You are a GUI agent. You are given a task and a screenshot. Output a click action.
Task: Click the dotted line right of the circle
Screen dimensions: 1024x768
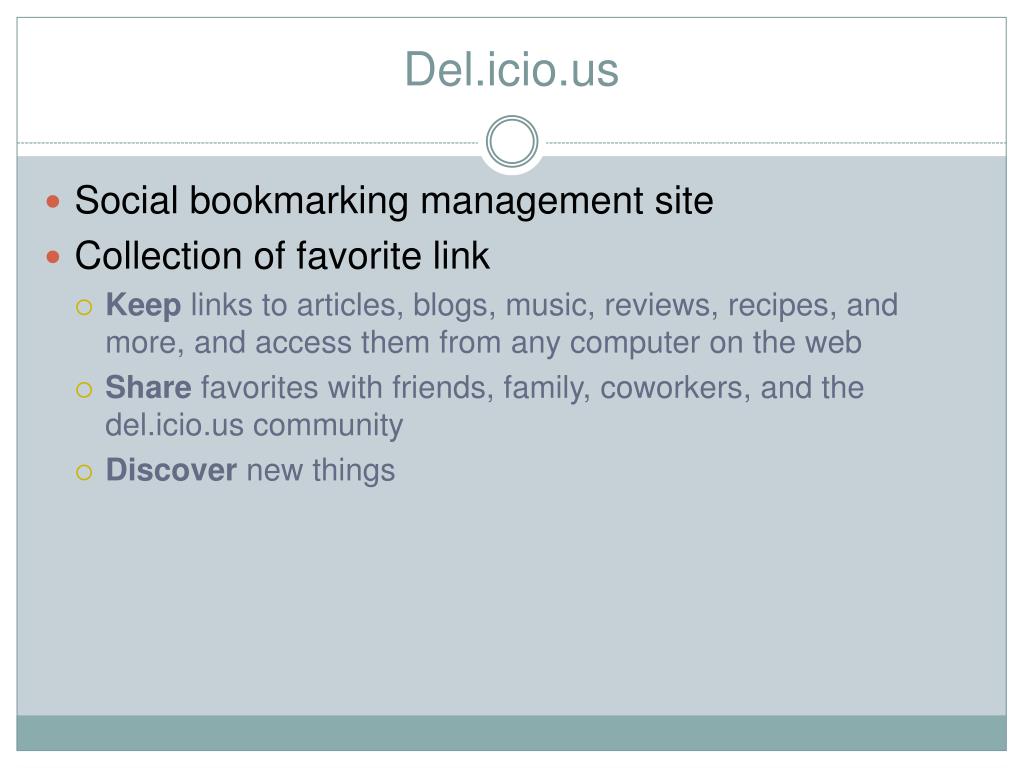(776, 142)
